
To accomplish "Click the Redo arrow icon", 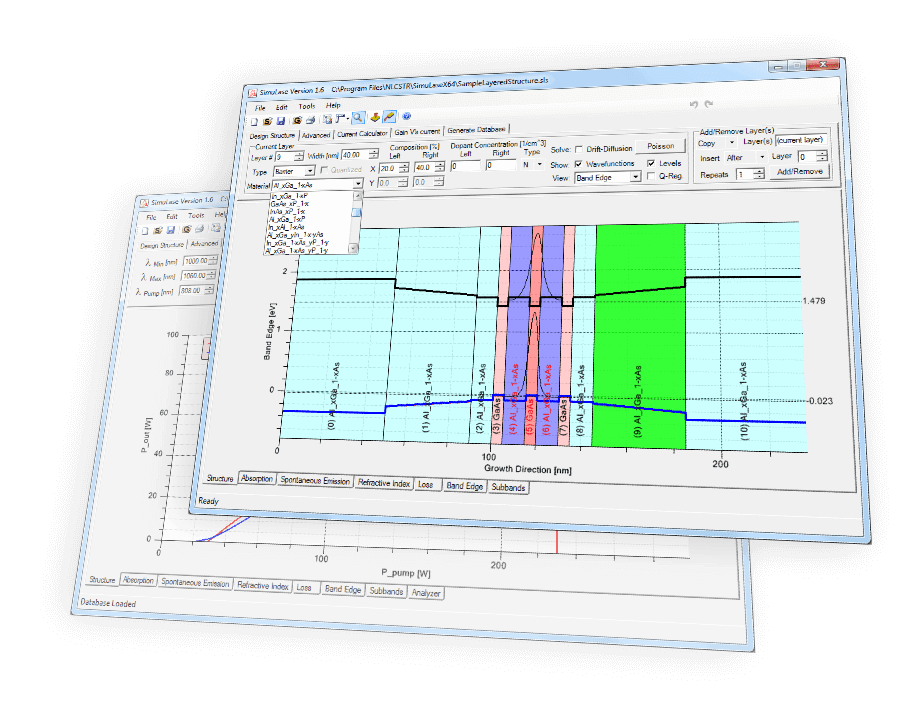I will coord(709,104).
